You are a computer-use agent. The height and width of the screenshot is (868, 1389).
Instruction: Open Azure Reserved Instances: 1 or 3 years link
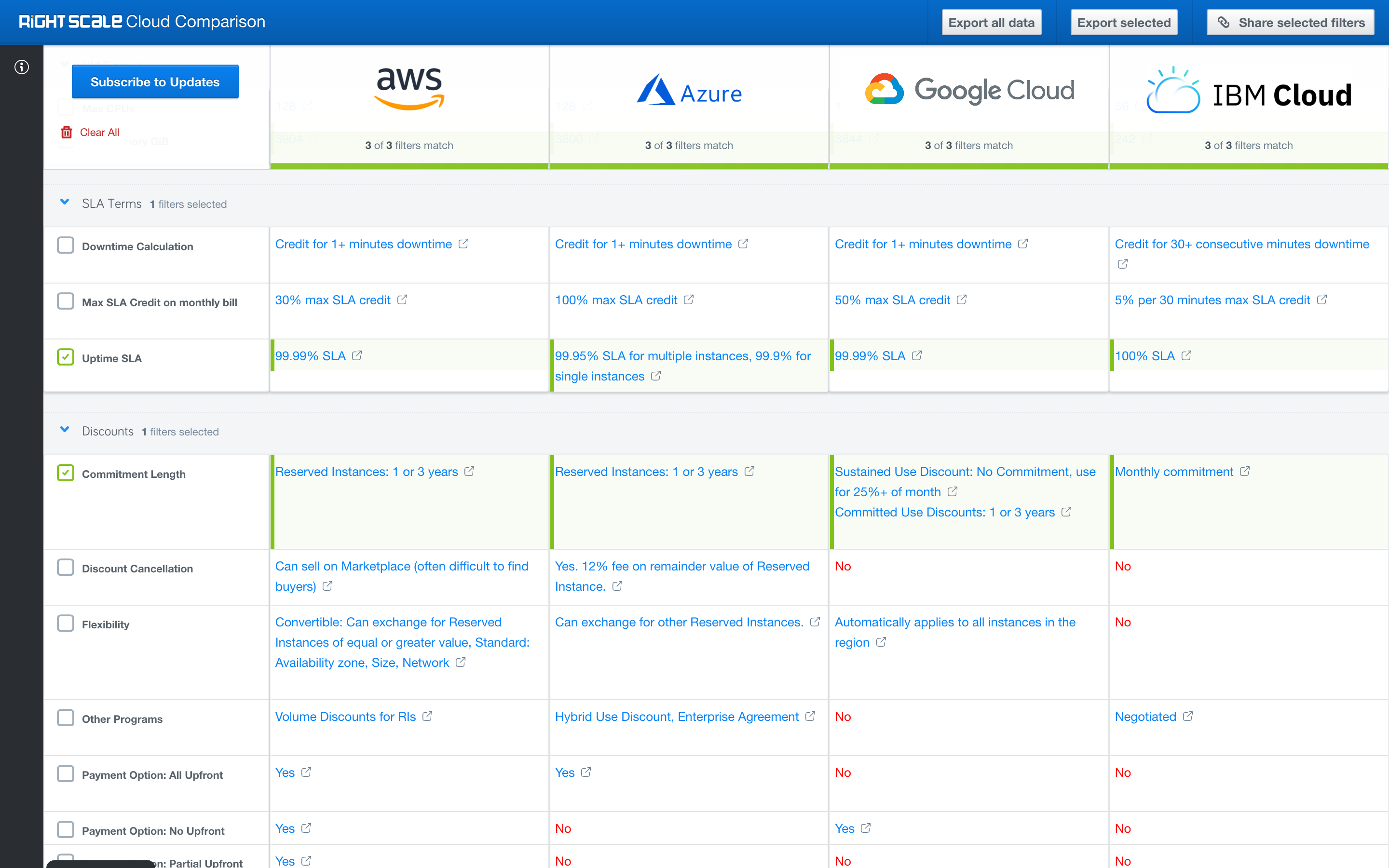(x=646, y=471)
